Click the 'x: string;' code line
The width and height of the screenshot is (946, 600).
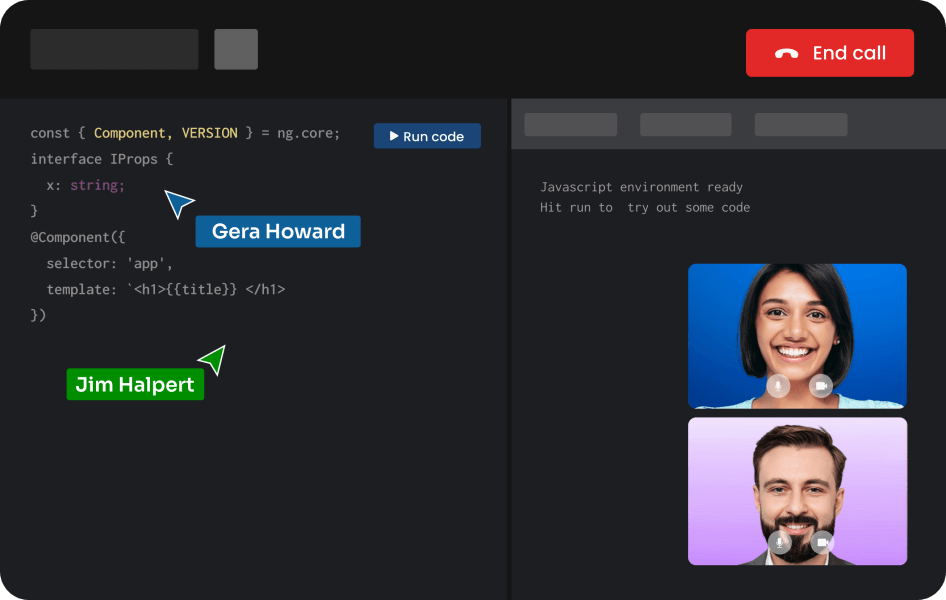coord(86,185)
